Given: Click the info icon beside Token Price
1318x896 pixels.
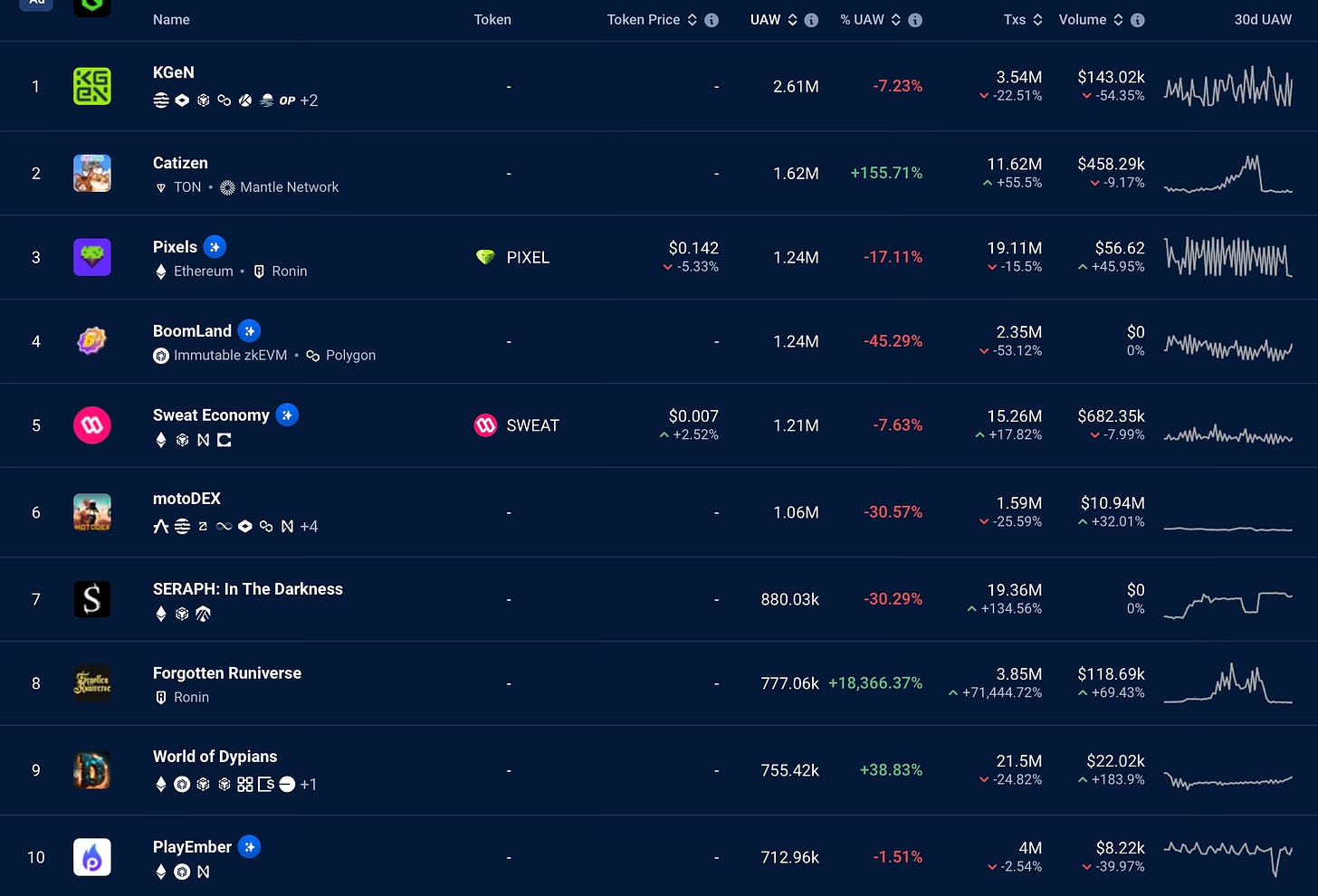Looking at the screenshot, I should [712, 20].
